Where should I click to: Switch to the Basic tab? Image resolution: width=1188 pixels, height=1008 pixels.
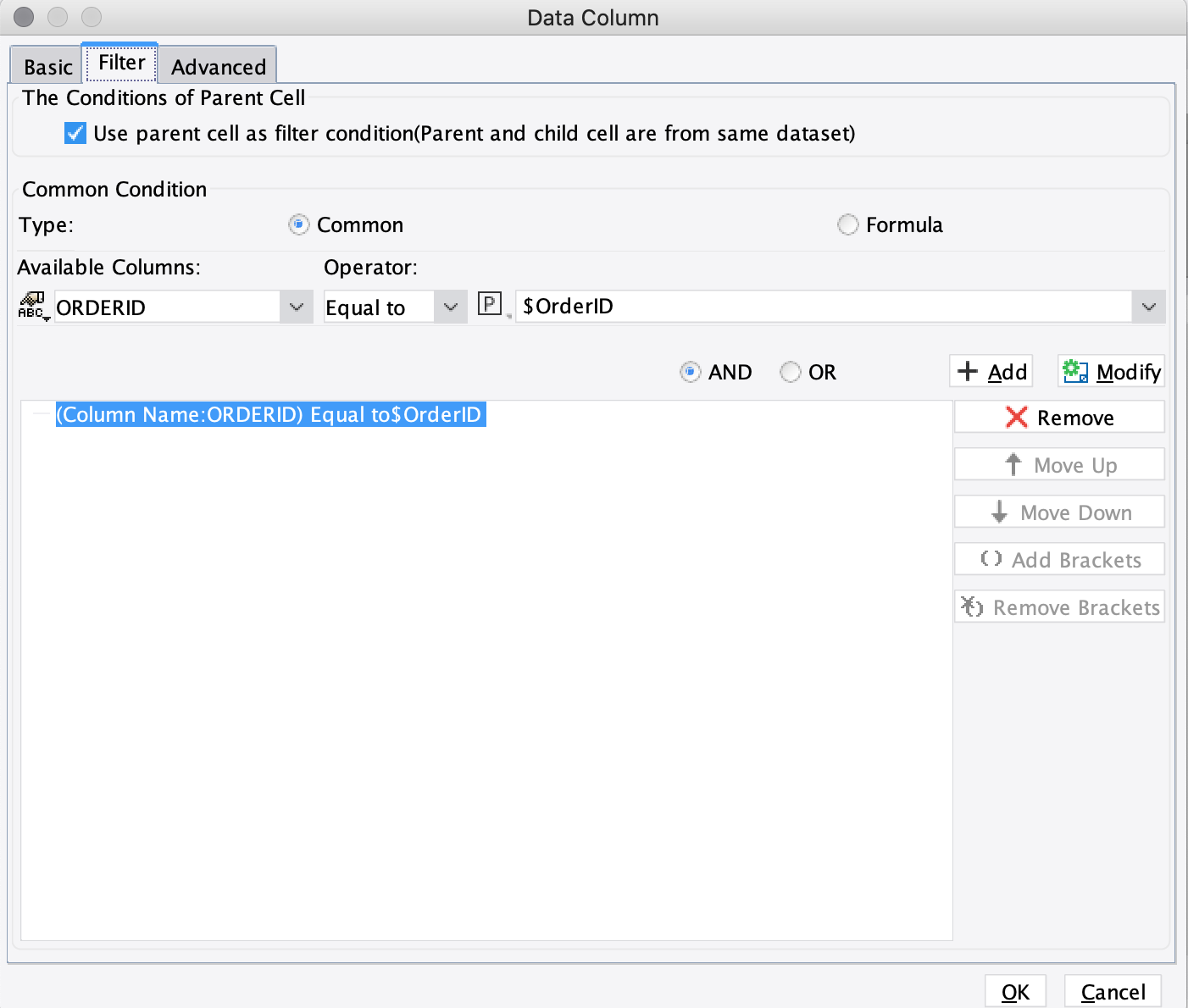coord(48,67)
